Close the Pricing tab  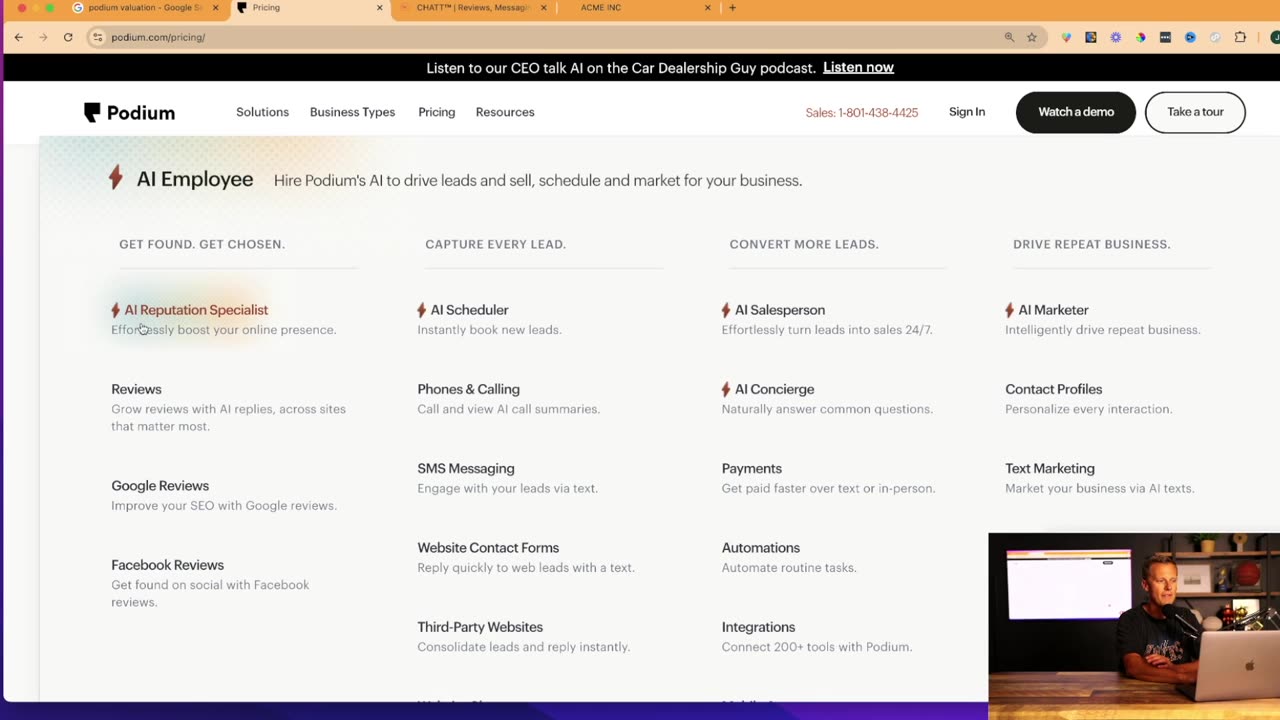[379, 8]
